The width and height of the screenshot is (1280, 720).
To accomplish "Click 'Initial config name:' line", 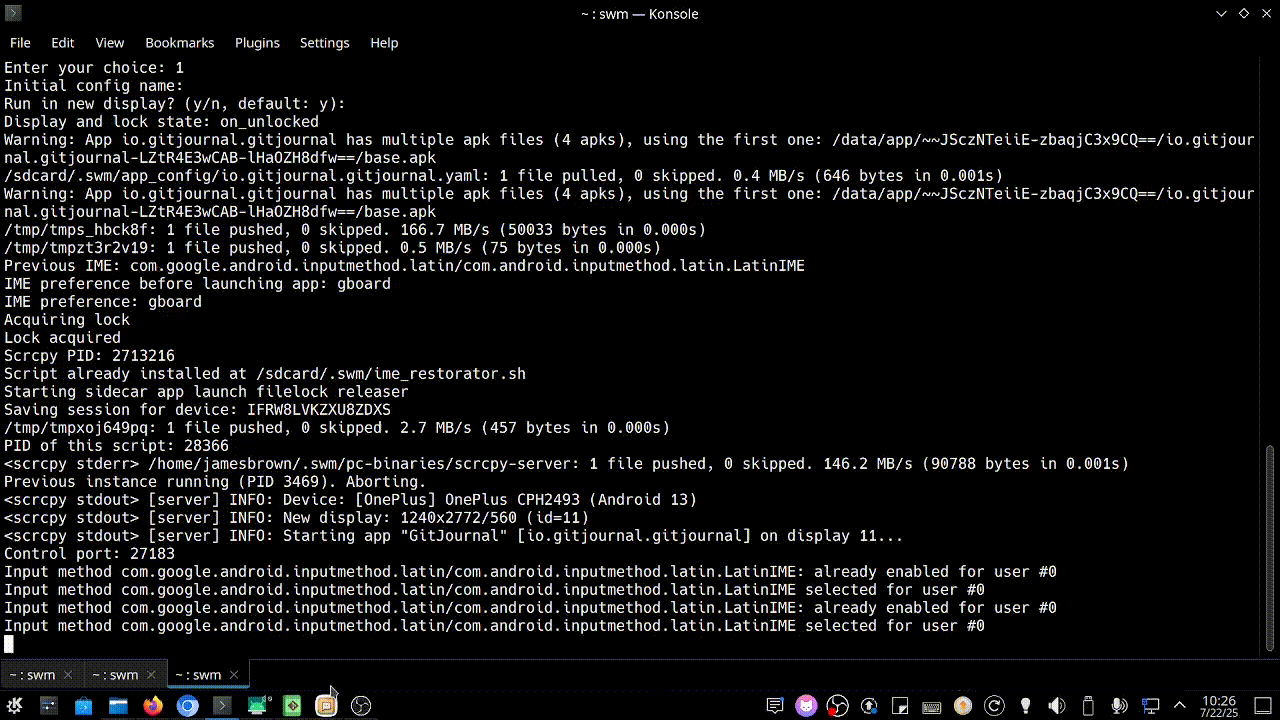I will point(94,86).
